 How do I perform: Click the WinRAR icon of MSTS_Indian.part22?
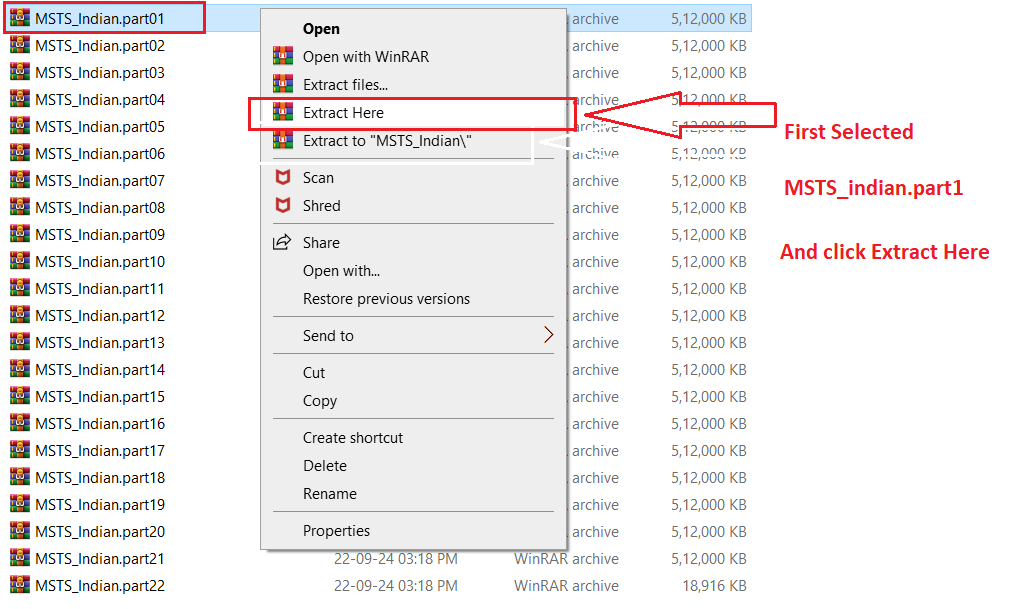20,585
